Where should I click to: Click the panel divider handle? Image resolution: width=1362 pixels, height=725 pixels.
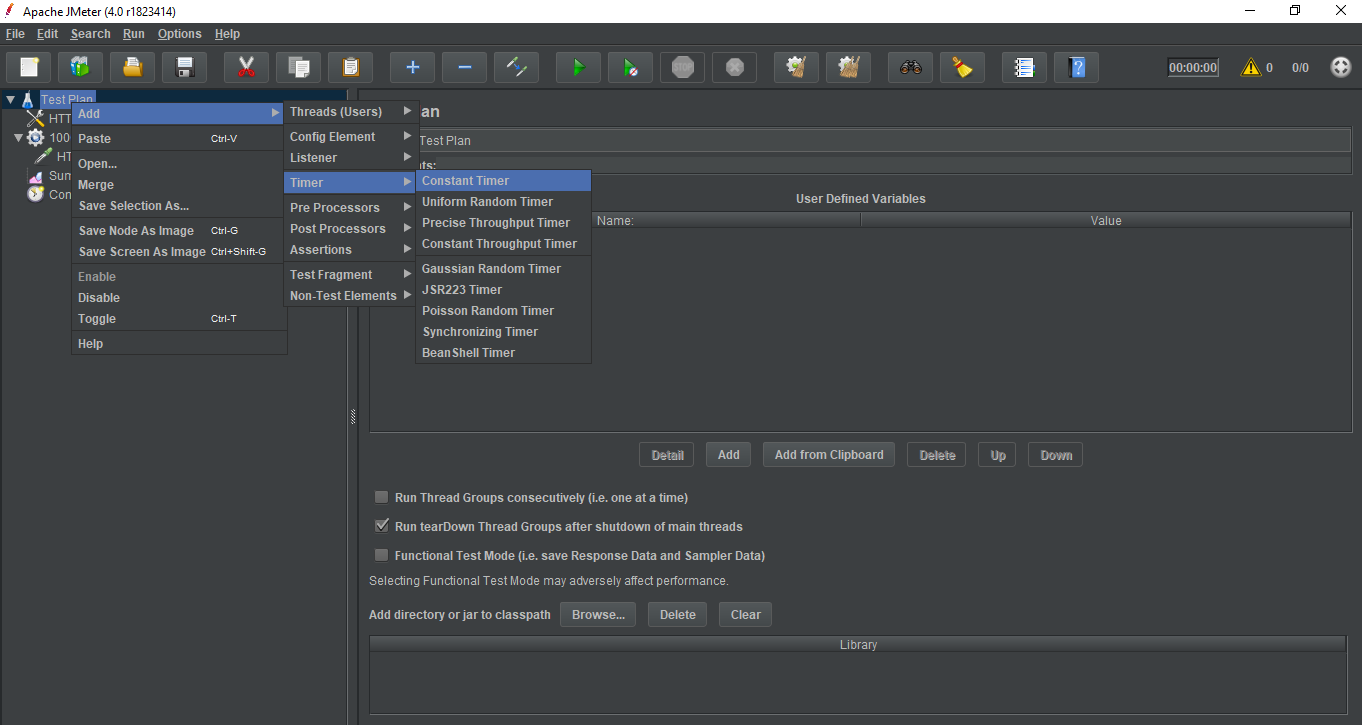[353, 418]
